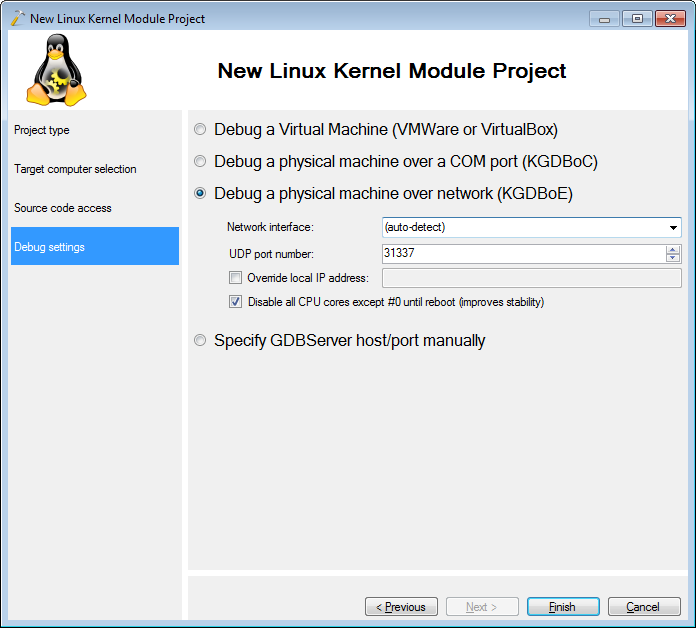Click the 'New Linux Kernel Module Project' heading

click(392, 71)
